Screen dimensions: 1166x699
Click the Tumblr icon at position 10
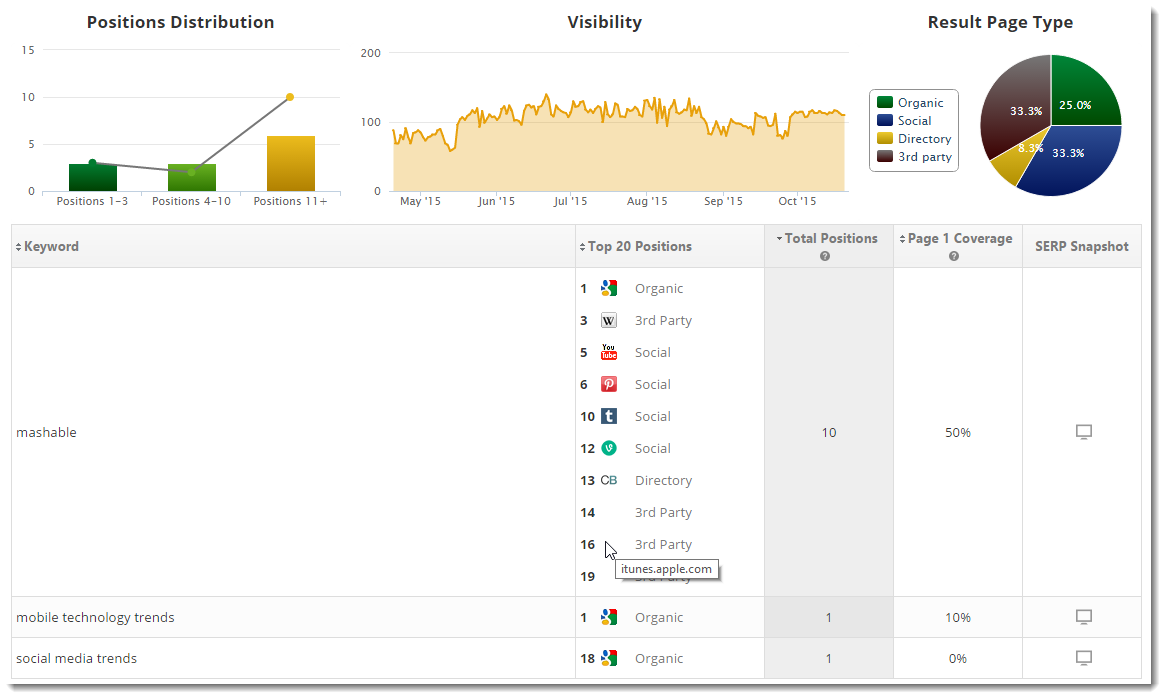[608, 416]
